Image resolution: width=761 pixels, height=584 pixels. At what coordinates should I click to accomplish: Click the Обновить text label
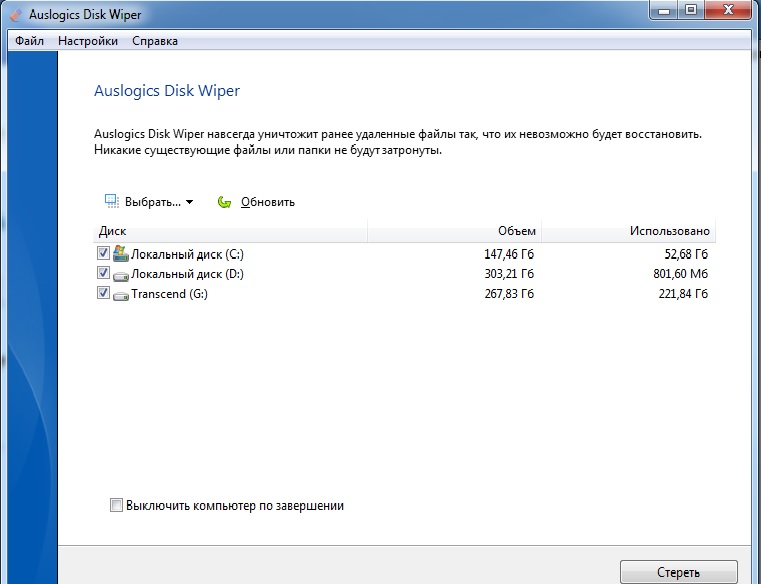(x=267, y=202)
